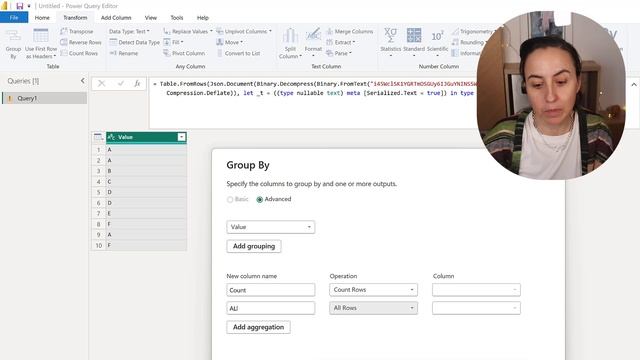Click row 4 cell containing C
Screen dimensions: 640x360
[x=146, y=182]
